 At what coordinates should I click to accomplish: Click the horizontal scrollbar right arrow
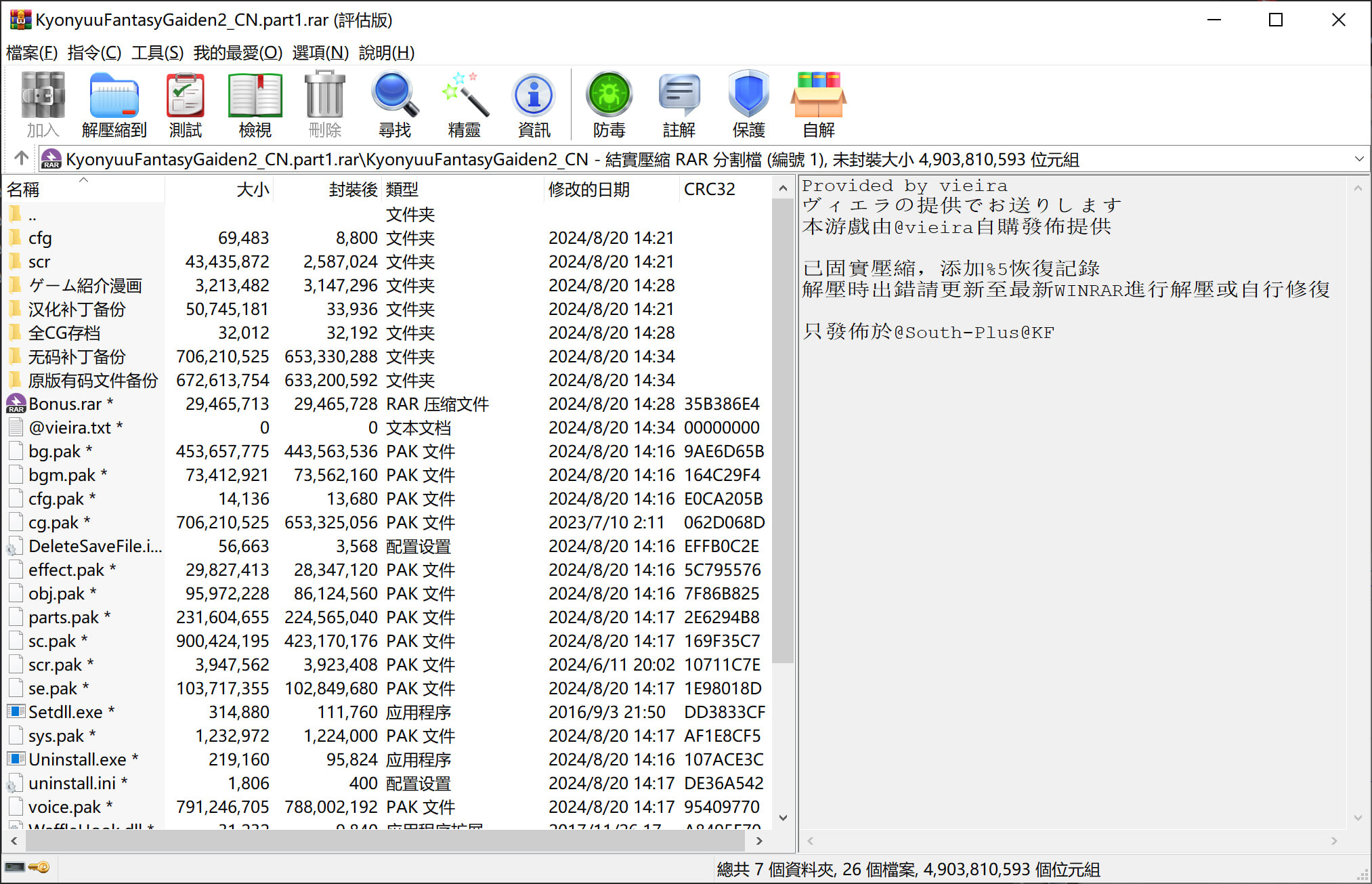pyautogui.click(x=759, y=841)
